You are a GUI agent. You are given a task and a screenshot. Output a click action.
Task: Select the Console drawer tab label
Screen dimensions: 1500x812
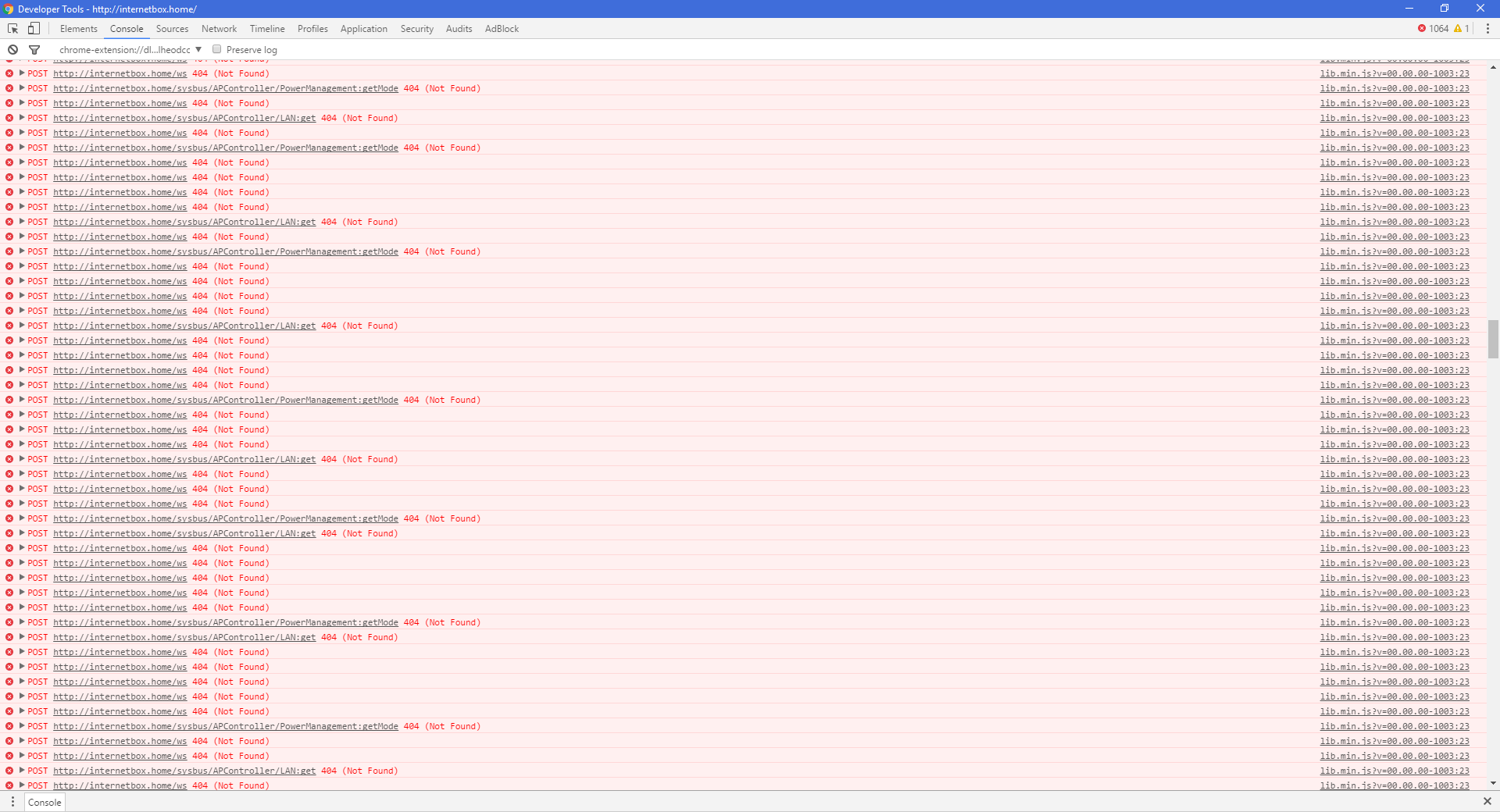pyautogui.click(x=45, y=802)
